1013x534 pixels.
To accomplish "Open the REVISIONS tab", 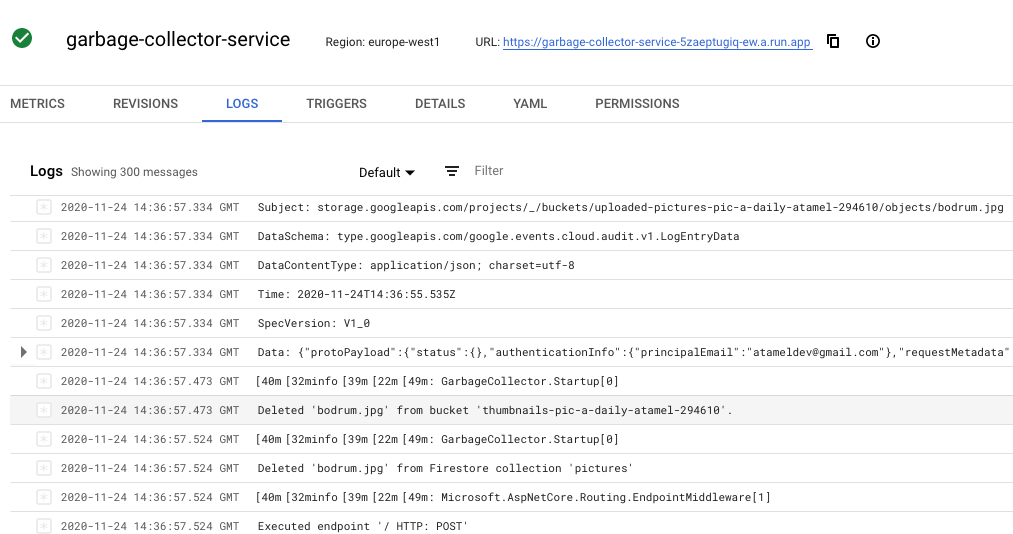I will click(x=145, y=104).
